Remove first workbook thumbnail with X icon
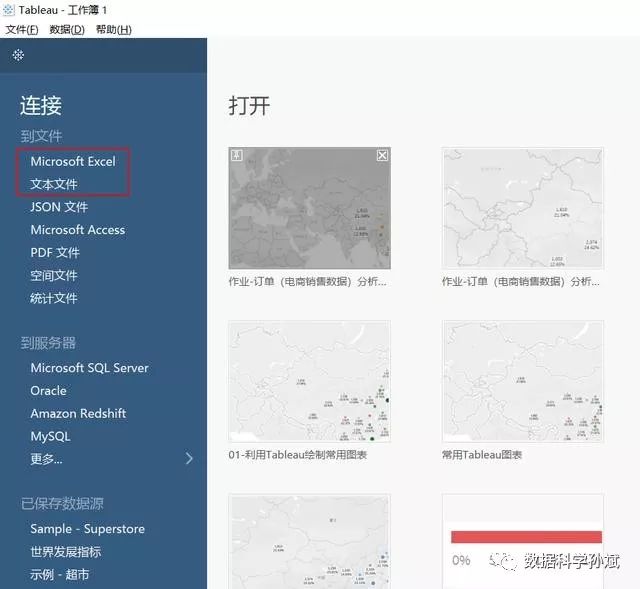This screenshot has height=589, width=640. (382, 156)
